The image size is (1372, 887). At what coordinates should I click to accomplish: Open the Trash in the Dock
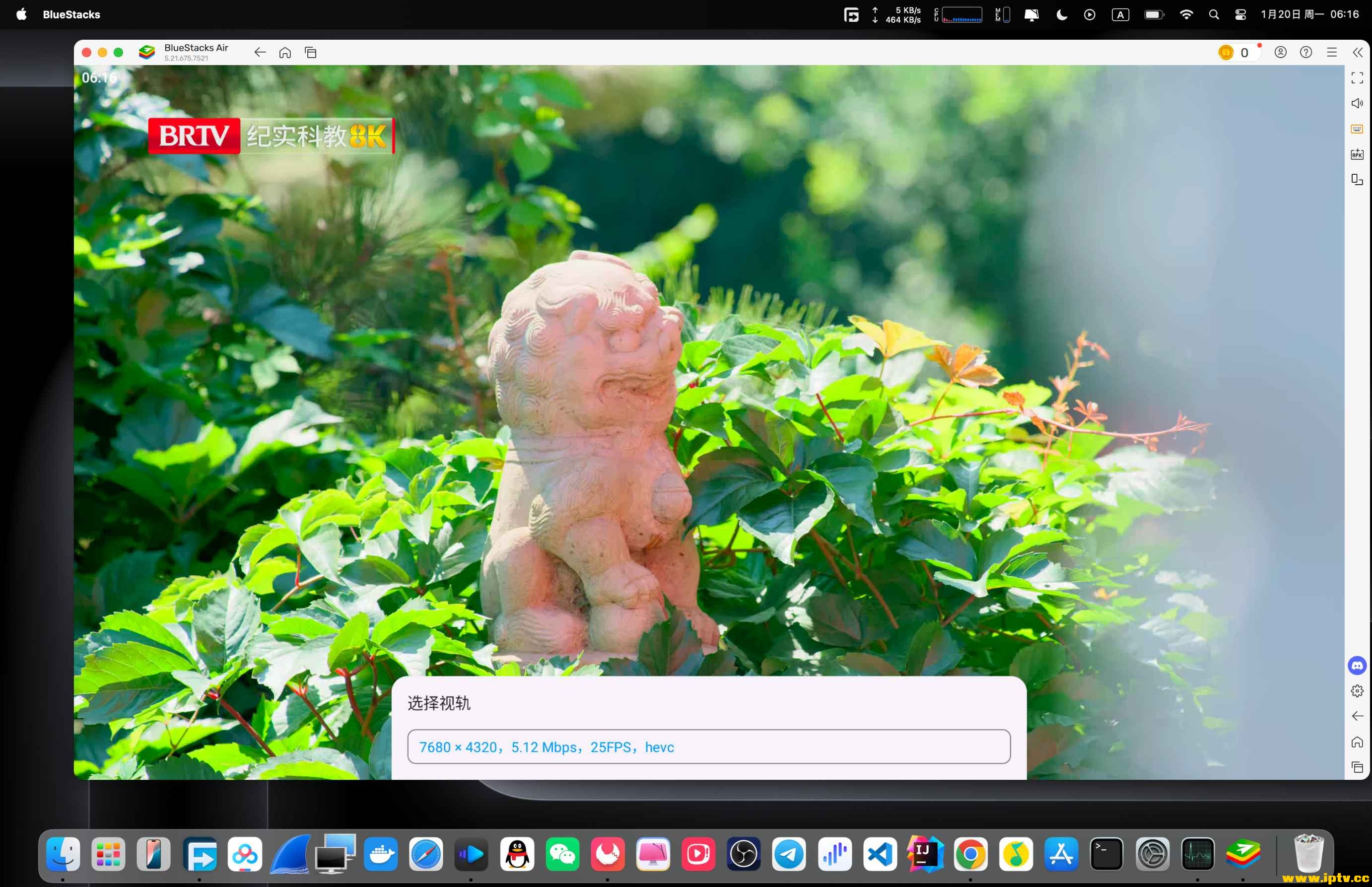[1308, 854]
